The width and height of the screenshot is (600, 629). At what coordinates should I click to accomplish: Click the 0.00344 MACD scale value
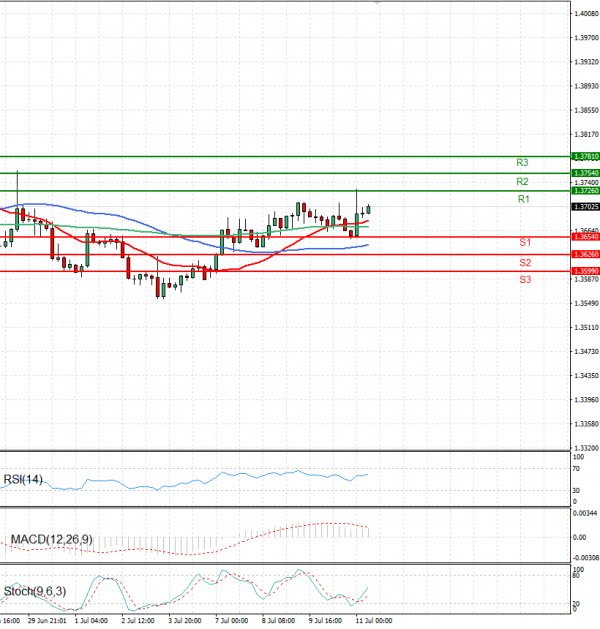(x=585, y=513)
